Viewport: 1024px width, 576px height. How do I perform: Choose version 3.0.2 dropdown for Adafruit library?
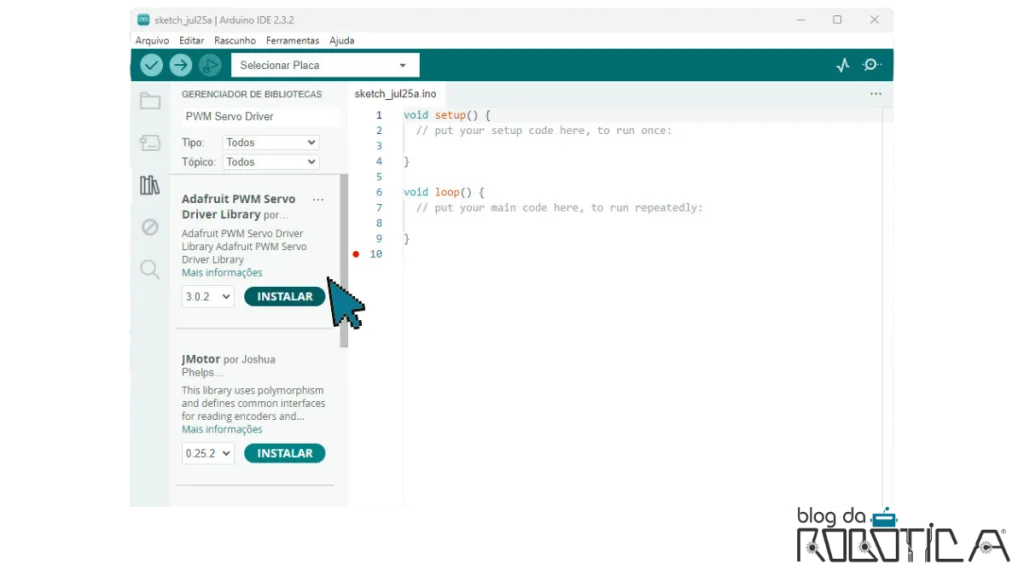tap(208, 296)
